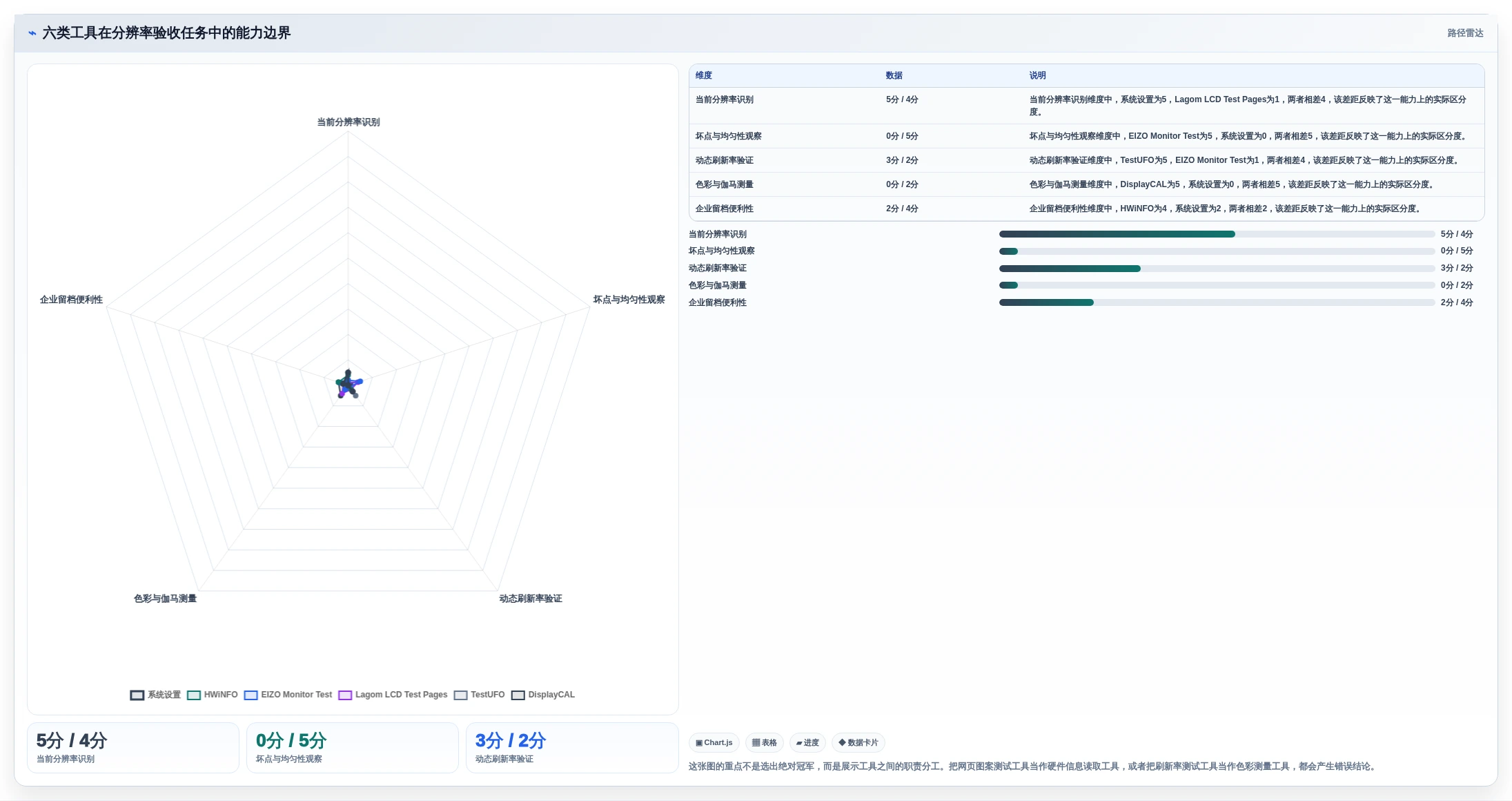This screenshot has height=801, width=1512.
Task: Click the footer note starting 这张图的重点
Action: [1033, 766]
